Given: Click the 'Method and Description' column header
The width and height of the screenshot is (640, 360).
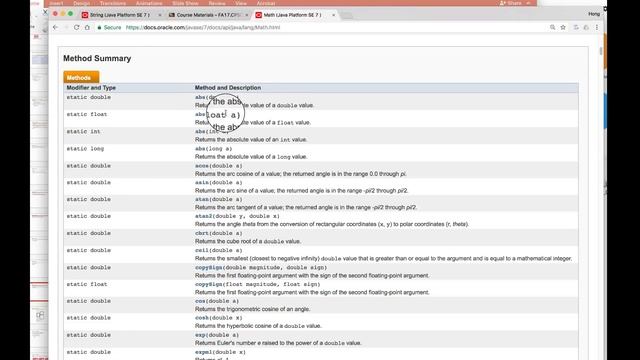Looking at the screenshot, I should coord(228,87).
